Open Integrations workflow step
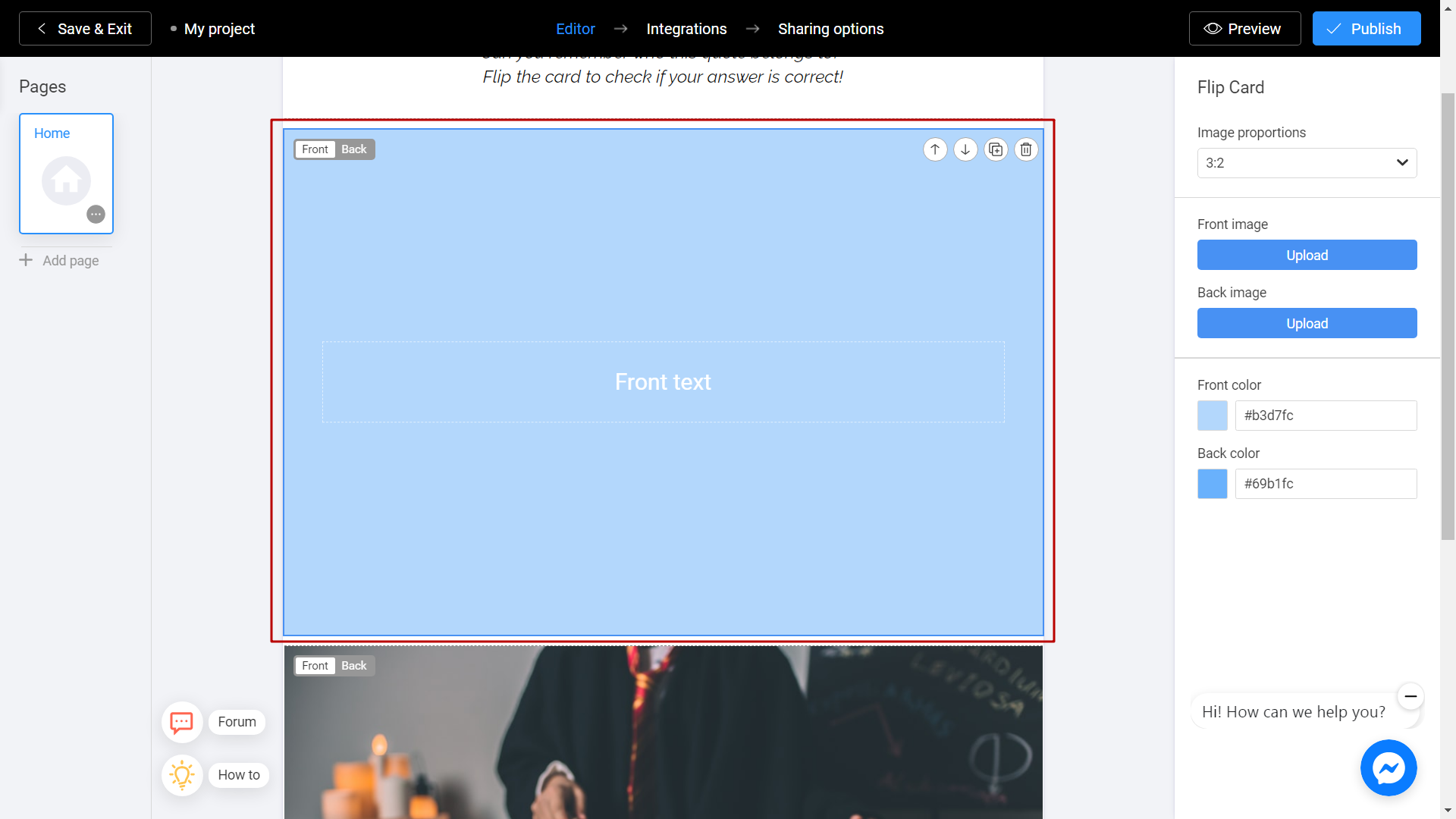The width and height of the screenshot is (1456, 819). pos(687,28)
